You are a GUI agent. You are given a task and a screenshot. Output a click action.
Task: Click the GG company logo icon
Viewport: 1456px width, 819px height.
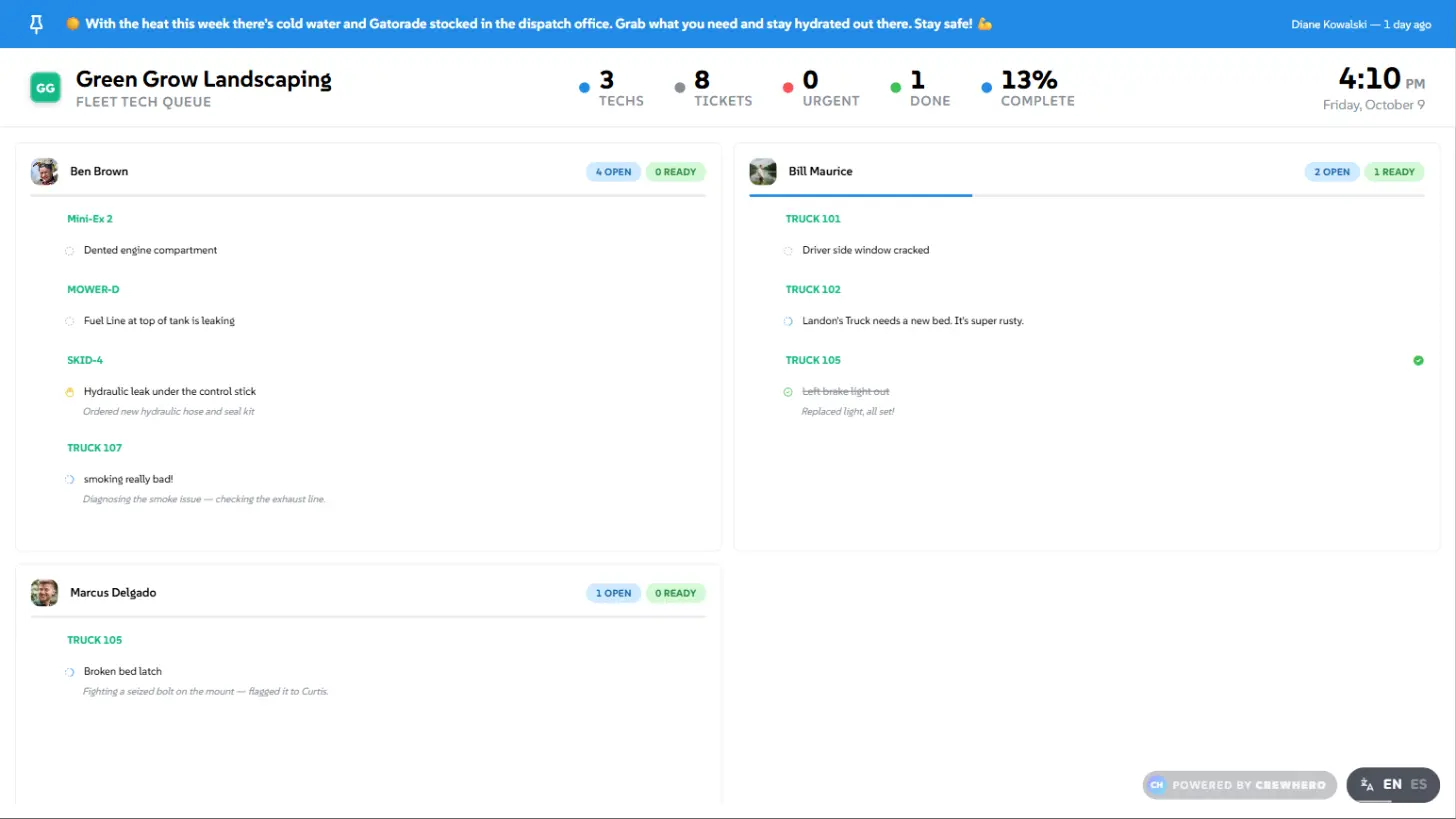[x=45, y=88]
